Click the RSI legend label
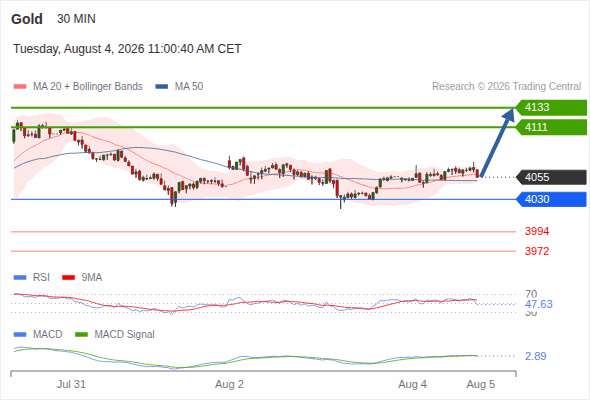The height and width of the screenshot is (400, 590). [41, 277]
